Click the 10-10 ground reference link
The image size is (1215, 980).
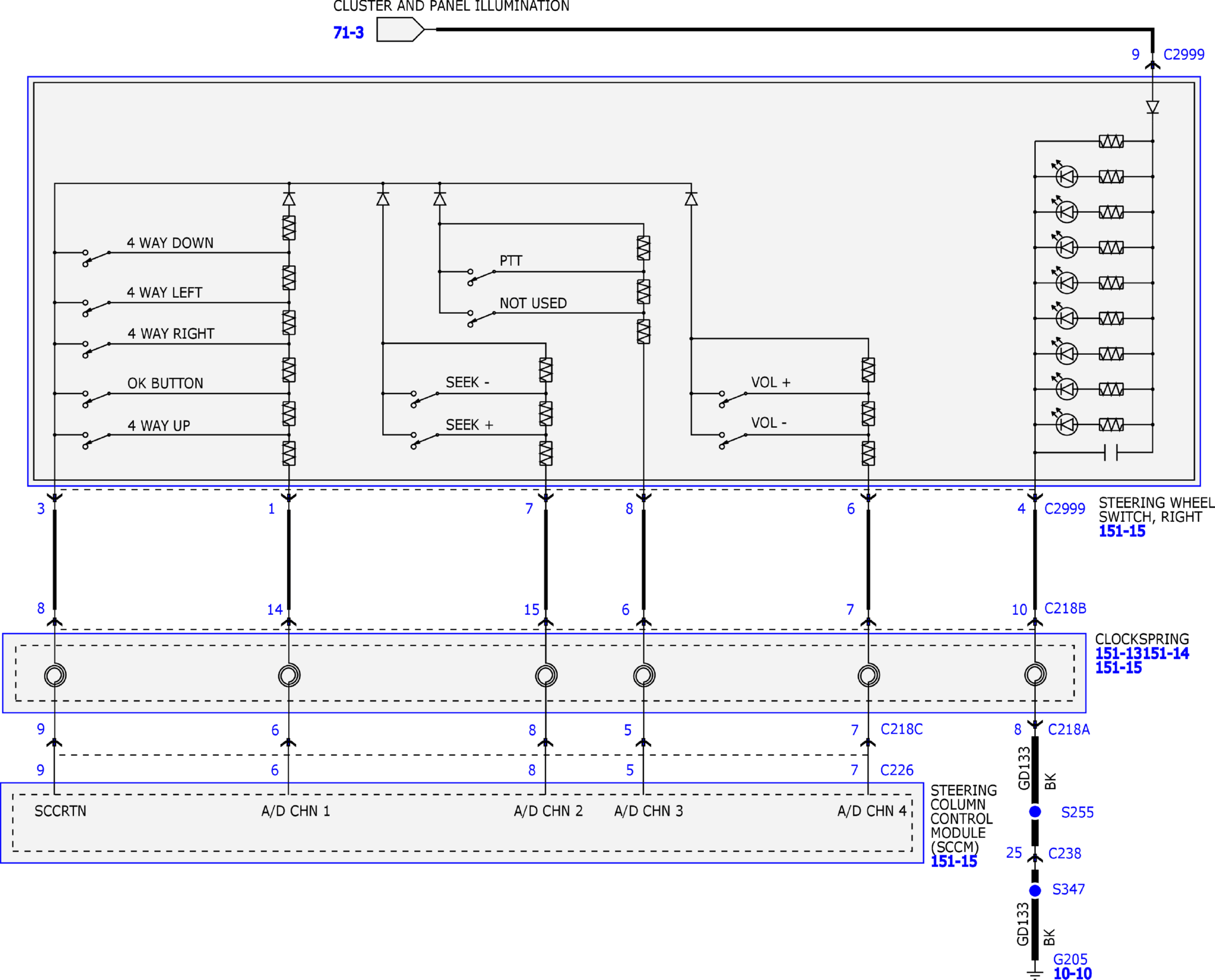pyautogui.click(x=1072, y=974)
